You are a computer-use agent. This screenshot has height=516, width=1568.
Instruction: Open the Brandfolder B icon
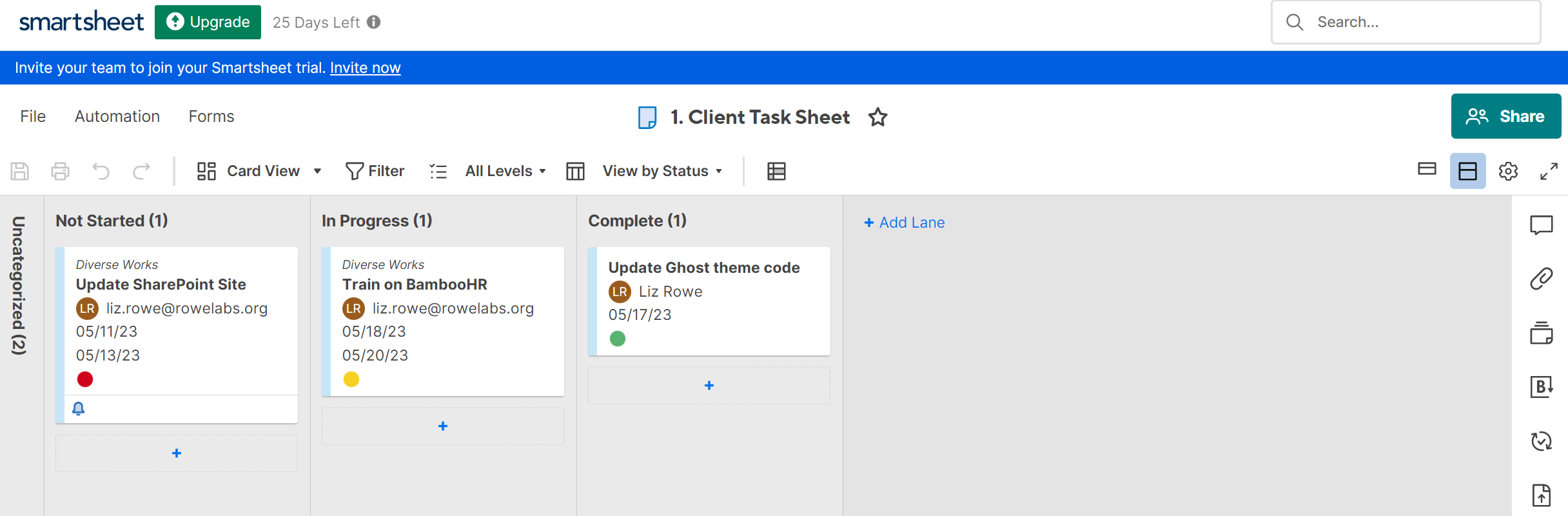[1542, 387]
